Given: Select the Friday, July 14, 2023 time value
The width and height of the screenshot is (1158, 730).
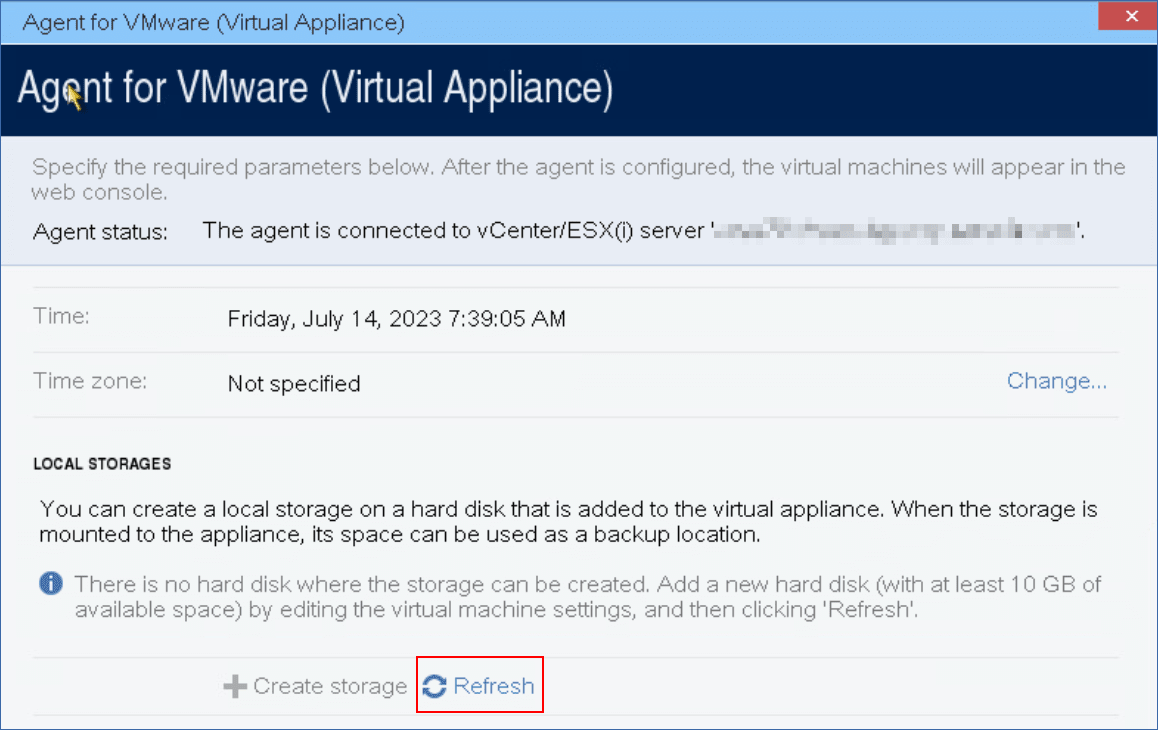Looking at the screenshot, I should pyautogui.click(x=397, y=319).
